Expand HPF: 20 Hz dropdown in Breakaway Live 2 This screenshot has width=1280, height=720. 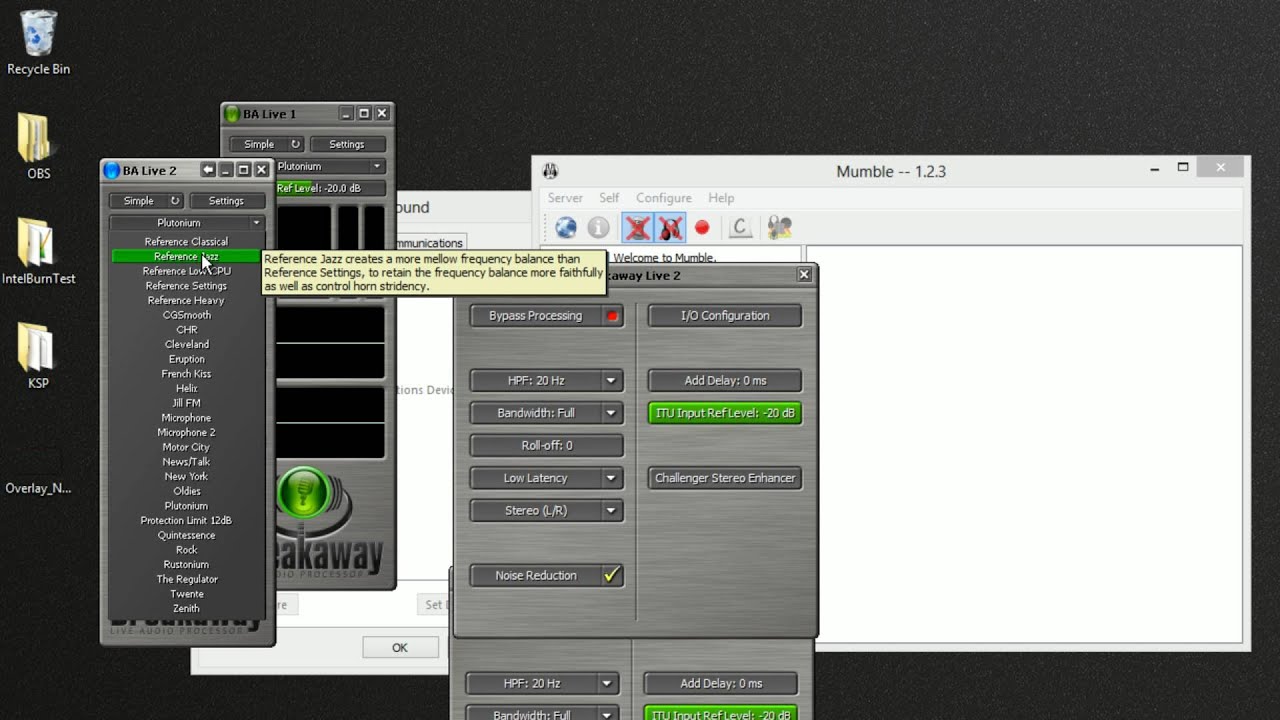[547, 381]
